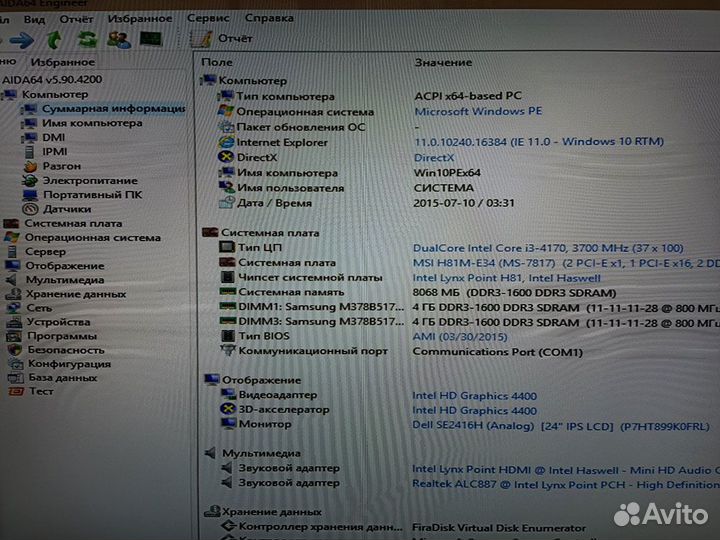Screen dimensions: 720x540
Task: Click the Мультимедиа speaker sidebar icon
Action: coord(11,280)
